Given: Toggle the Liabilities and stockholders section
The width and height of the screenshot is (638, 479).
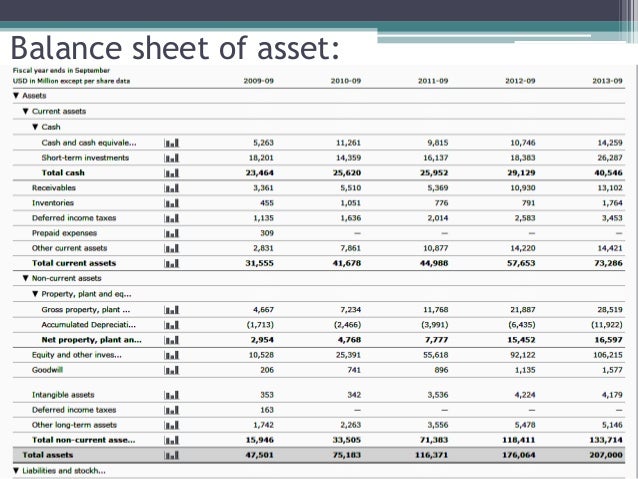Looking at the screenshot, I should click(16, 471).
